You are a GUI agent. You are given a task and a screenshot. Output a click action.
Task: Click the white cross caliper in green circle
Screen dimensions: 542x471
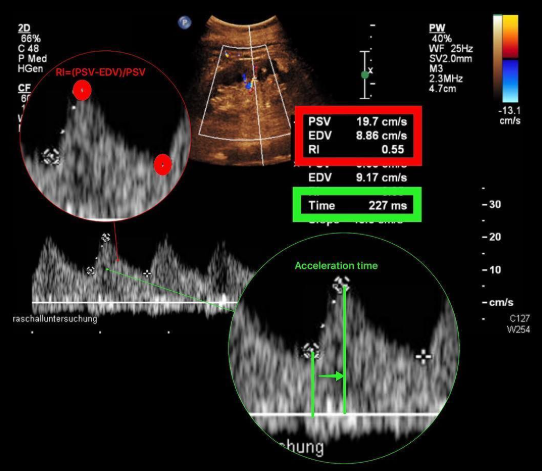pos(423,356)
